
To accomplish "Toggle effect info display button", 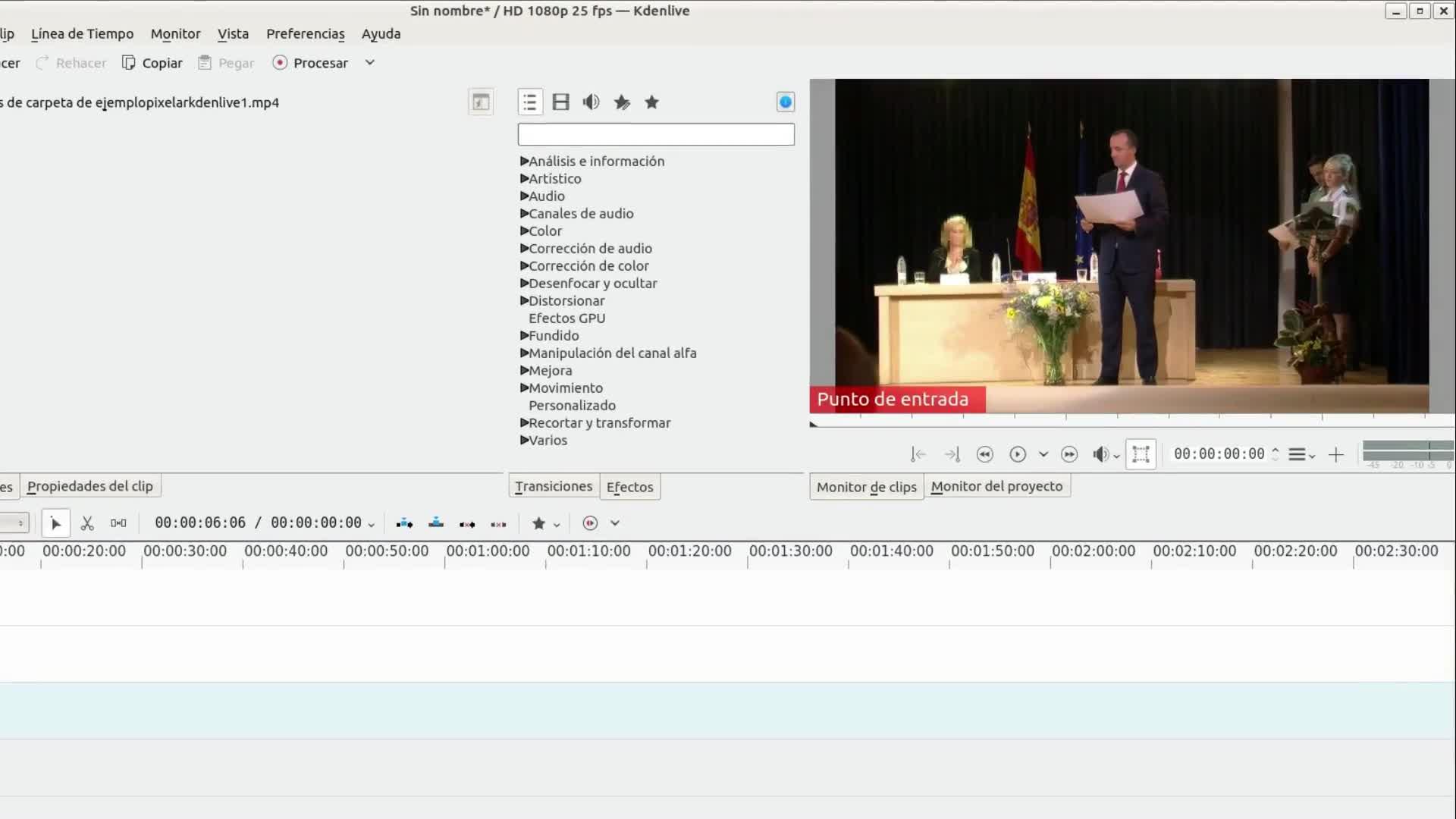I will 785,102.
